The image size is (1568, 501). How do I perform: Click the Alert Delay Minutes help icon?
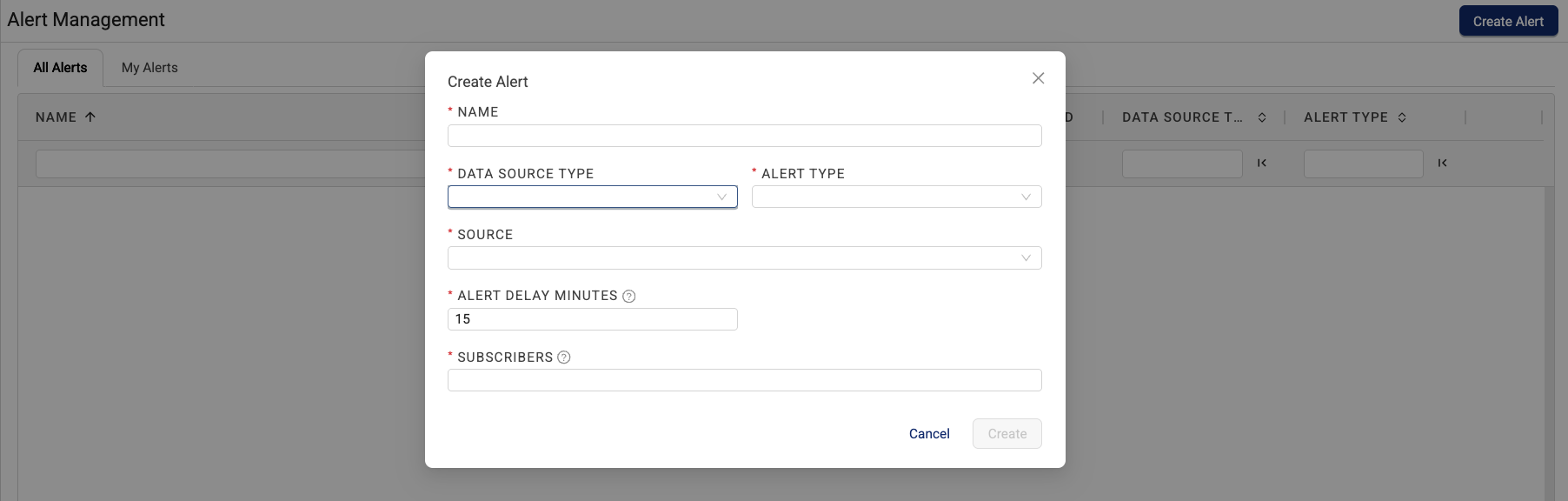coord(629,297)
